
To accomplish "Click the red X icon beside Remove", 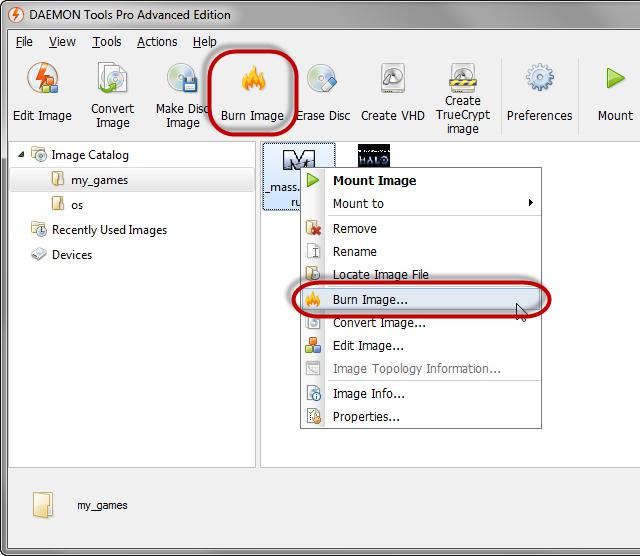I will click(313, 228).
